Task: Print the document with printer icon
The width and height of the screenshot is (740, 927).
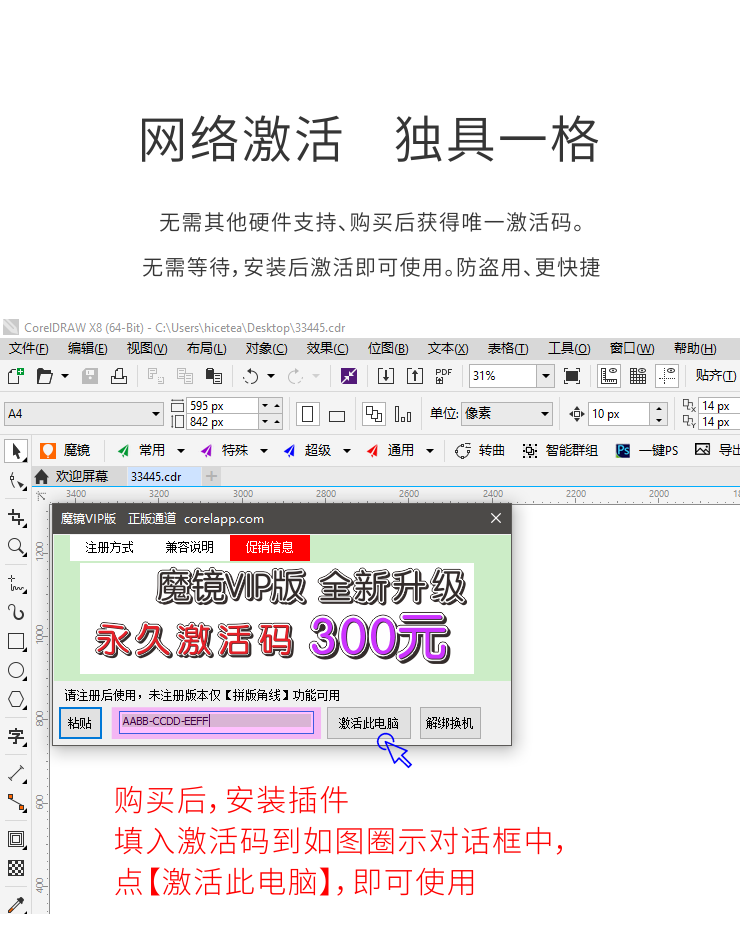Action: point(119,376)
